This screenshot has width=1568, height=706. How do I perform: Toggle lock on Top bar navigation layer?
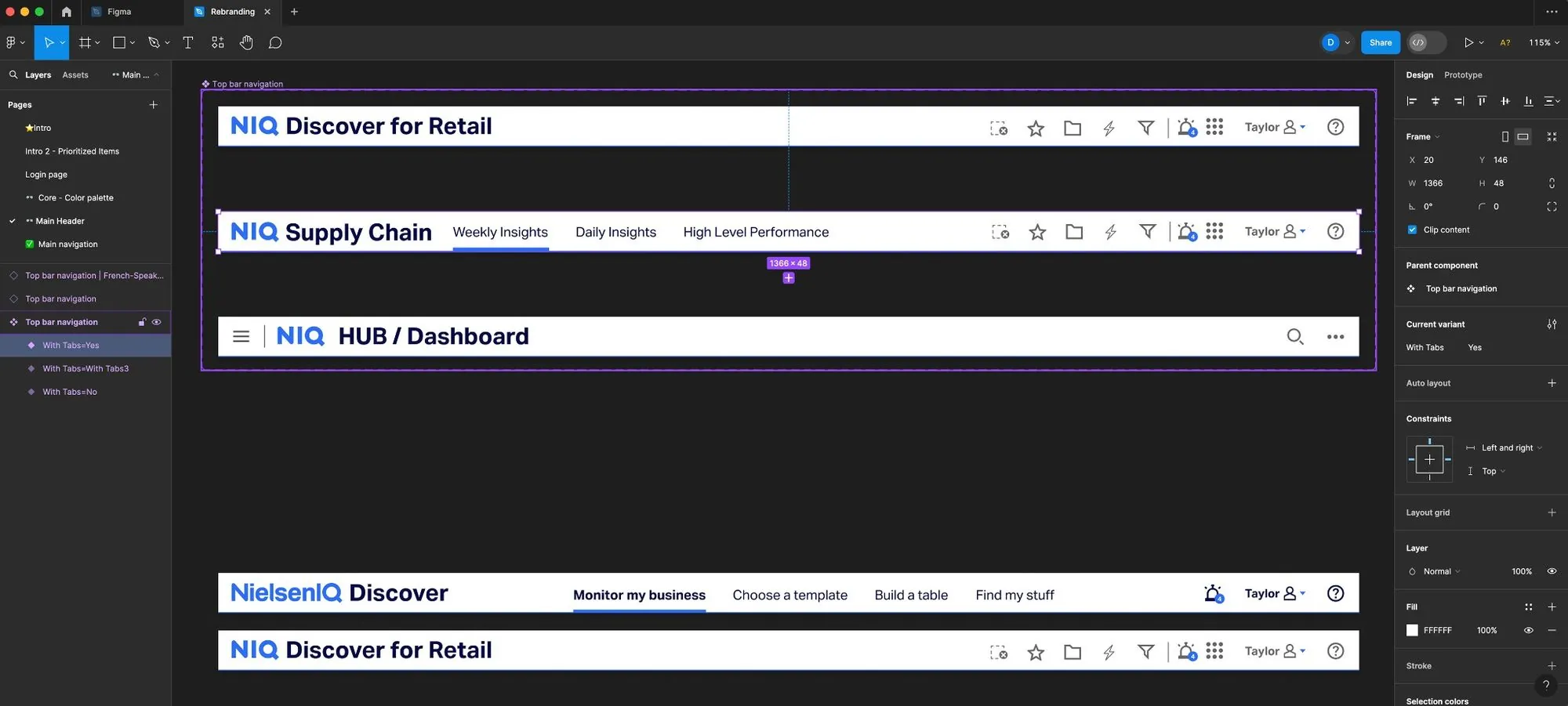click(142, 322)
